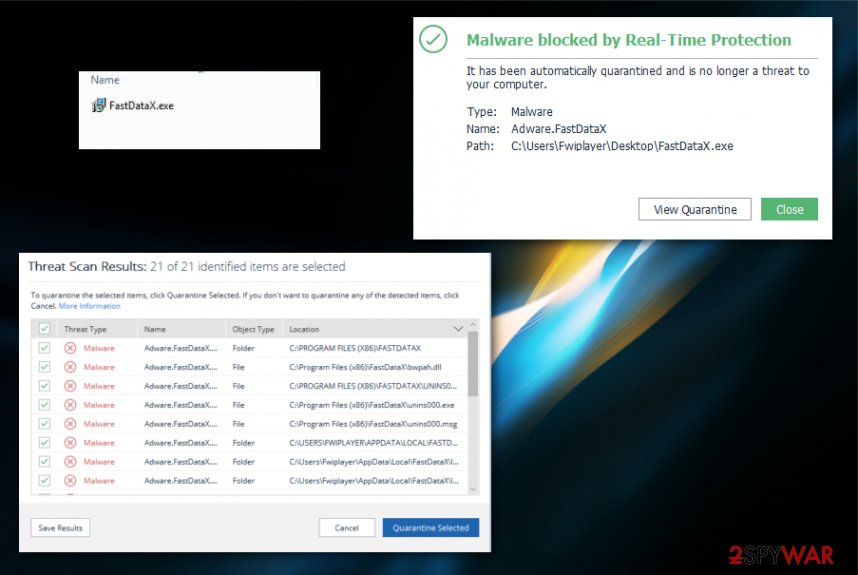Viewport: 858px width, 575px height.
Task: Click red X icon for unins000.msg row
Action: [70, 424]
